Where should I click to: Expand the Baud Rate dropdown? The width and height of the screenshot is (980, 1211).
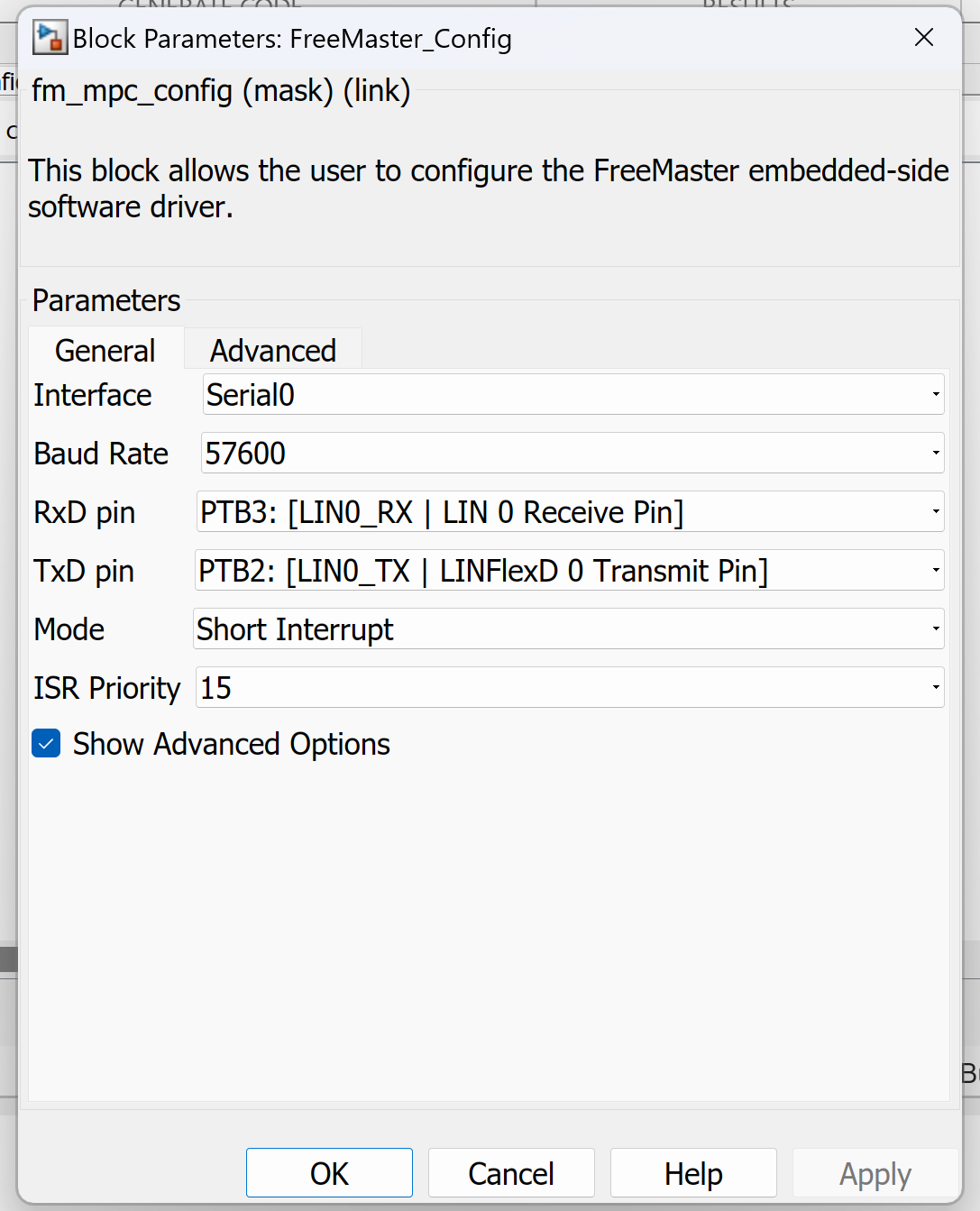572,454
